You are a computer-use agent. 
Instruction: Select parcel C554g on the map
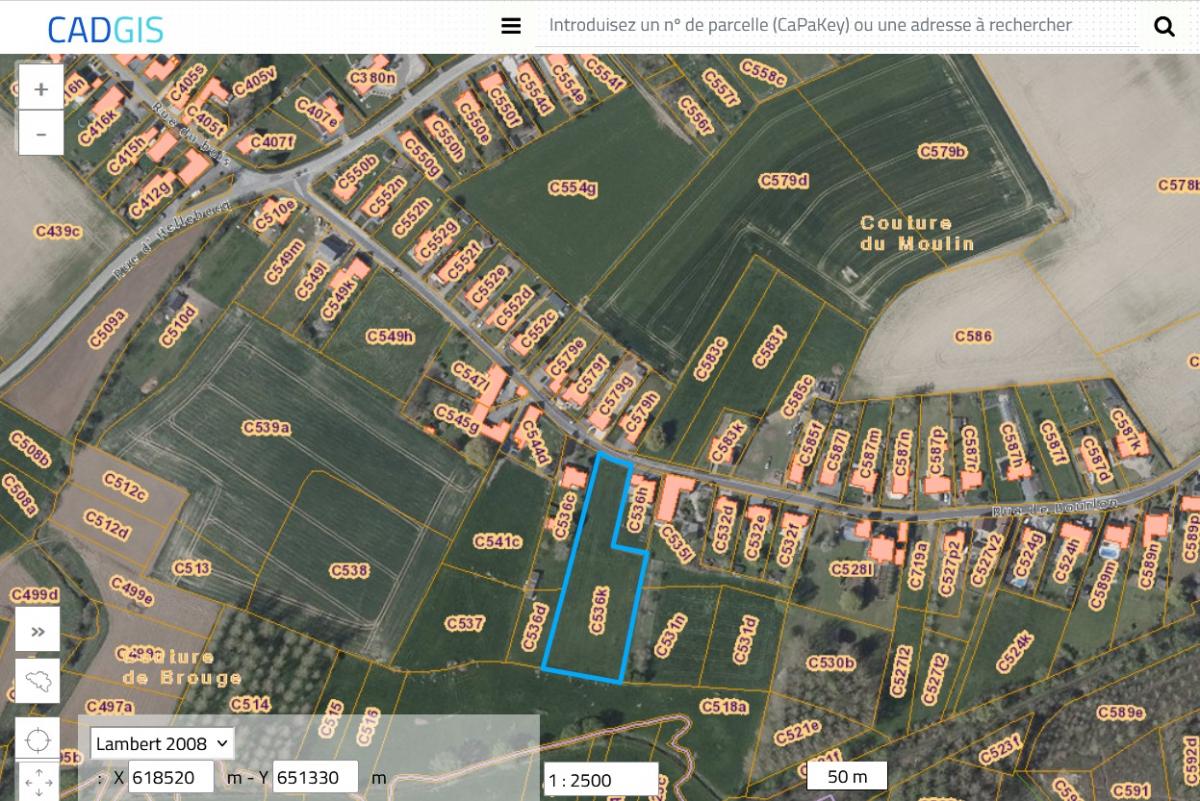point(572,188)
